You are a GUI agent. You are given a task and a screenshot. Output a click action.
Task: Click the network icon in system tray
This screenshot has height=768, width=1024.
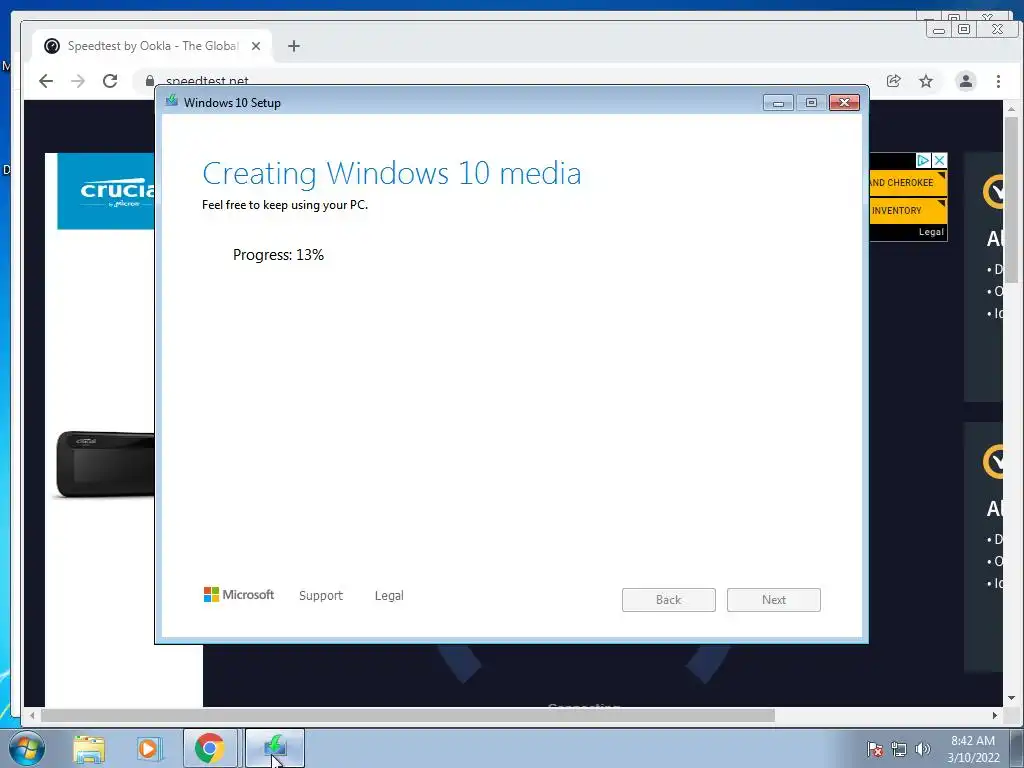(x=899, y=749)
